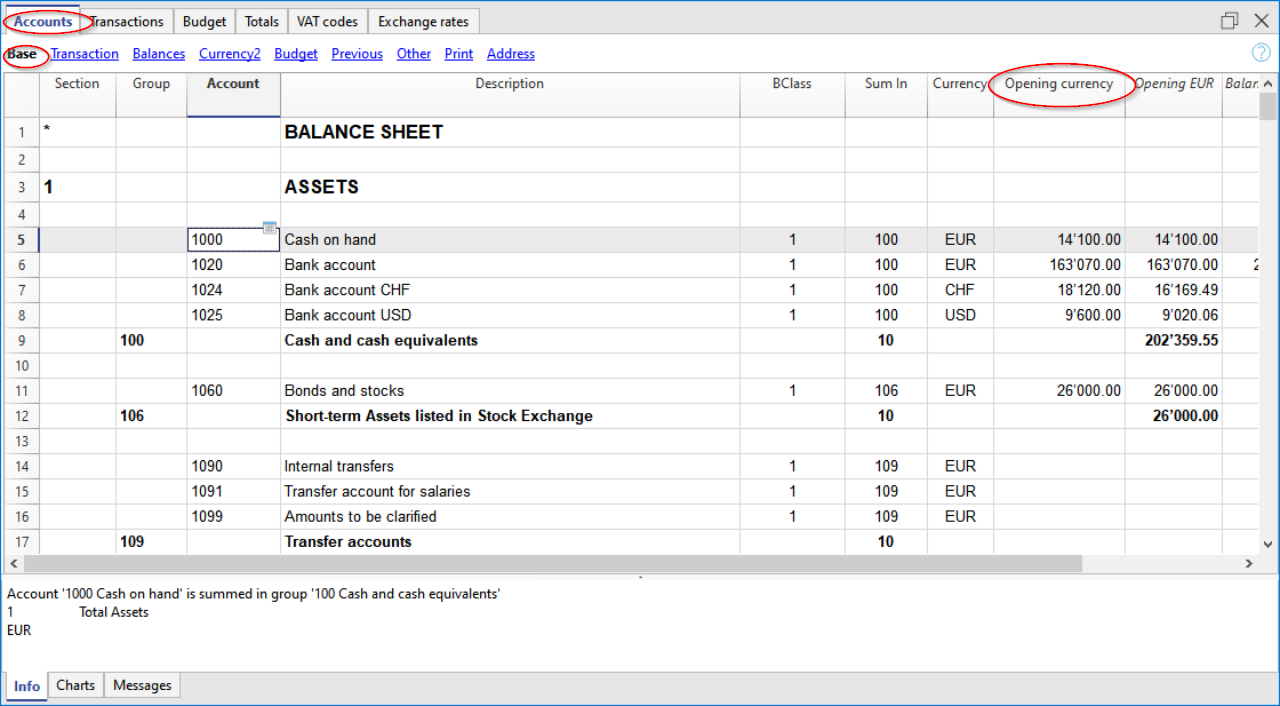The image size is (1280, 706).
Task: Select the Balances view link
Action: pos(159,54)
